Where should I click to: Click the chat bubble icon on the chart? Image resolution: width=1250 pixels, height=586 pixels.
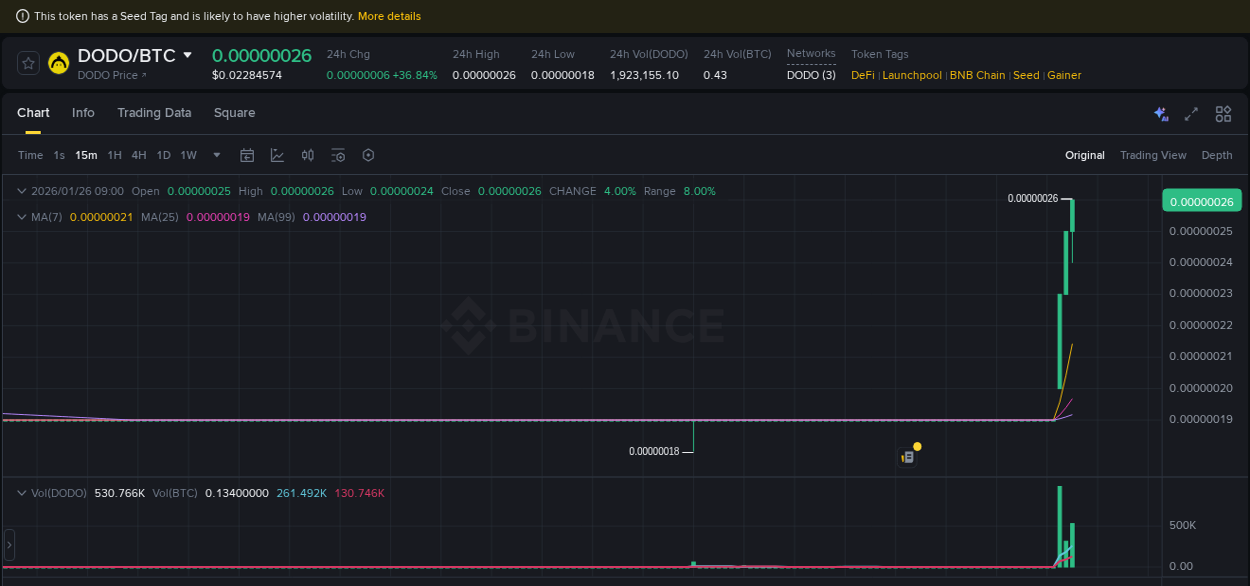[908, 455]
